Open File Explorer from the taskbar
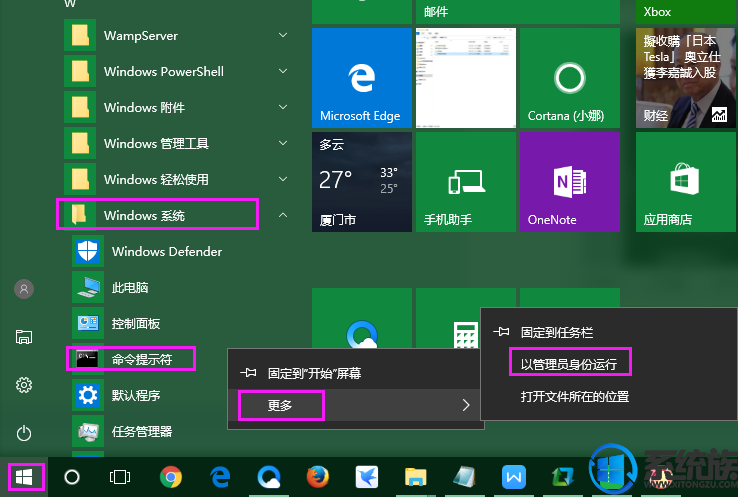This screenshot has width=738, height=497. tap(415, 477)
